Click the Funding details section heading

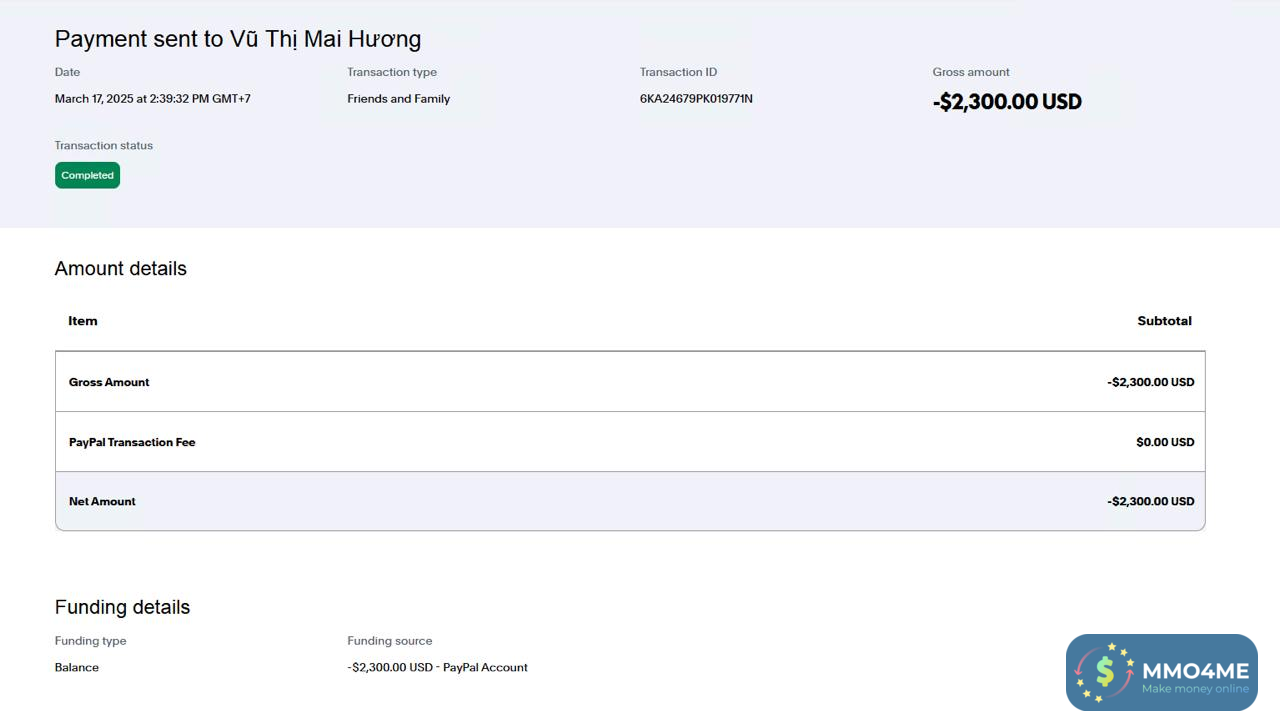coord(122,607)
